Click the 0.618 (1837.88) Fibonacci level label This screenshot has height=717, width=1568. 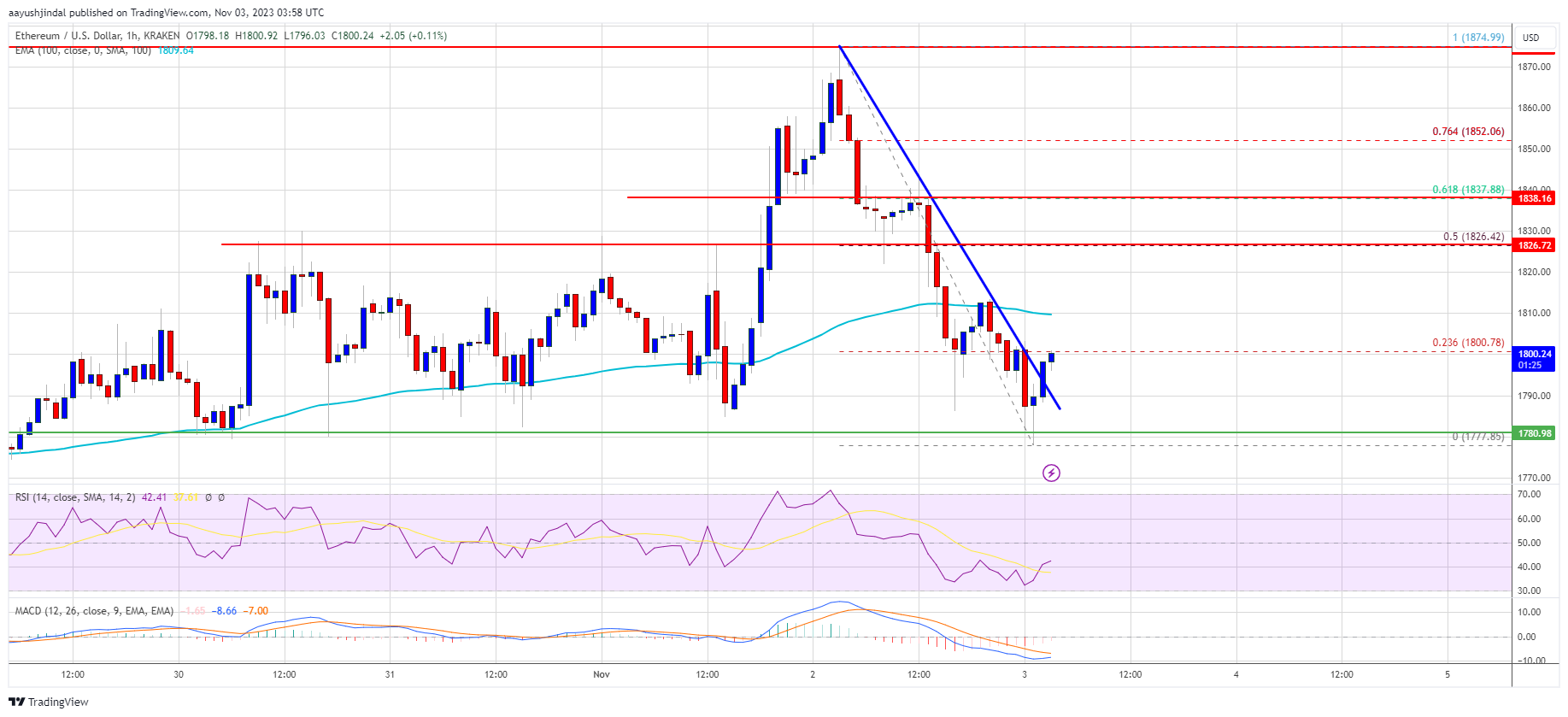point(1468,190)
